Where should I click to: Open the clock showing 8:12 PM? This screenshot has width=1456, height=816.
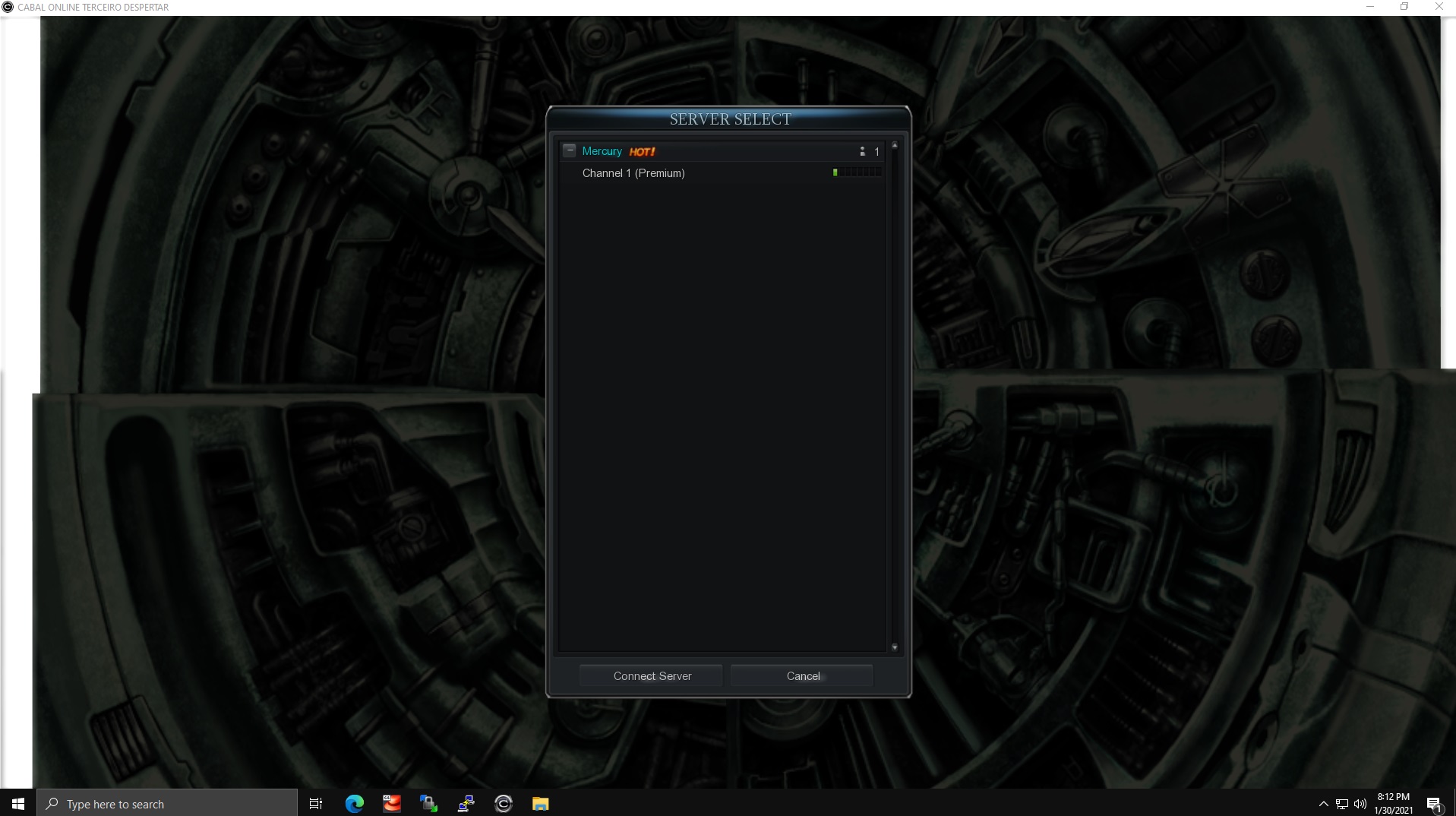pyautogui.click(x=1394, y=803)
